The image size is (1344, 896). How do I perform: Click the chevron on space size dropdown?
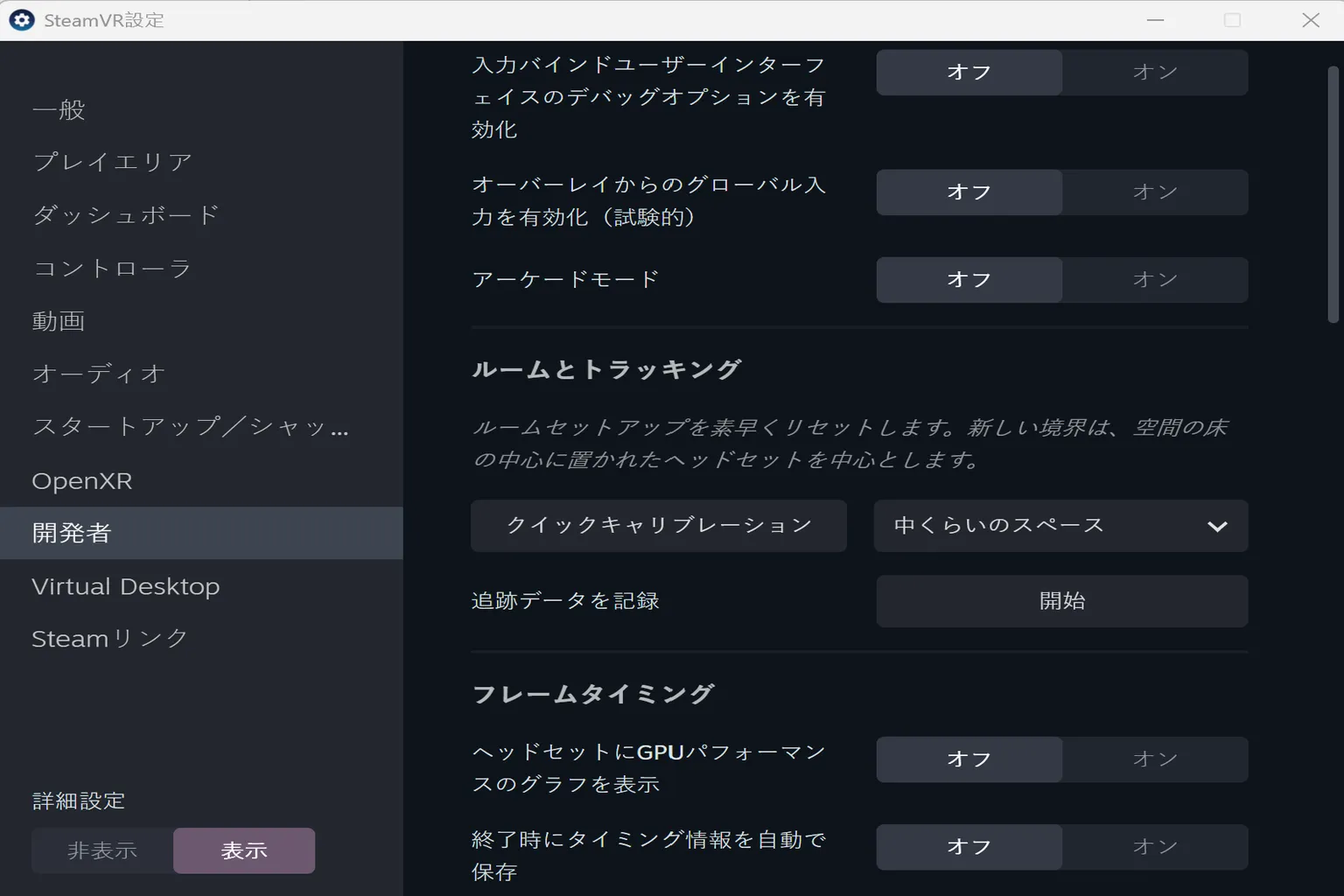coord(1217,527)
